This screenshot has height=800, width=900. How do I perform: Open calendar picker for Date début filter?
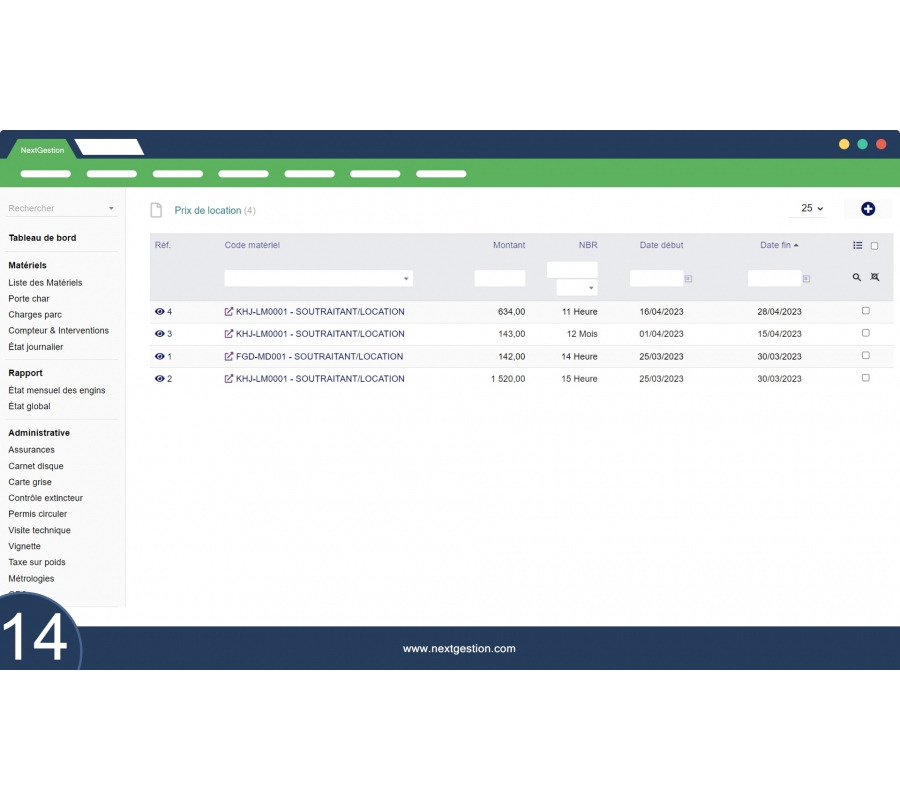click(688, 279)
